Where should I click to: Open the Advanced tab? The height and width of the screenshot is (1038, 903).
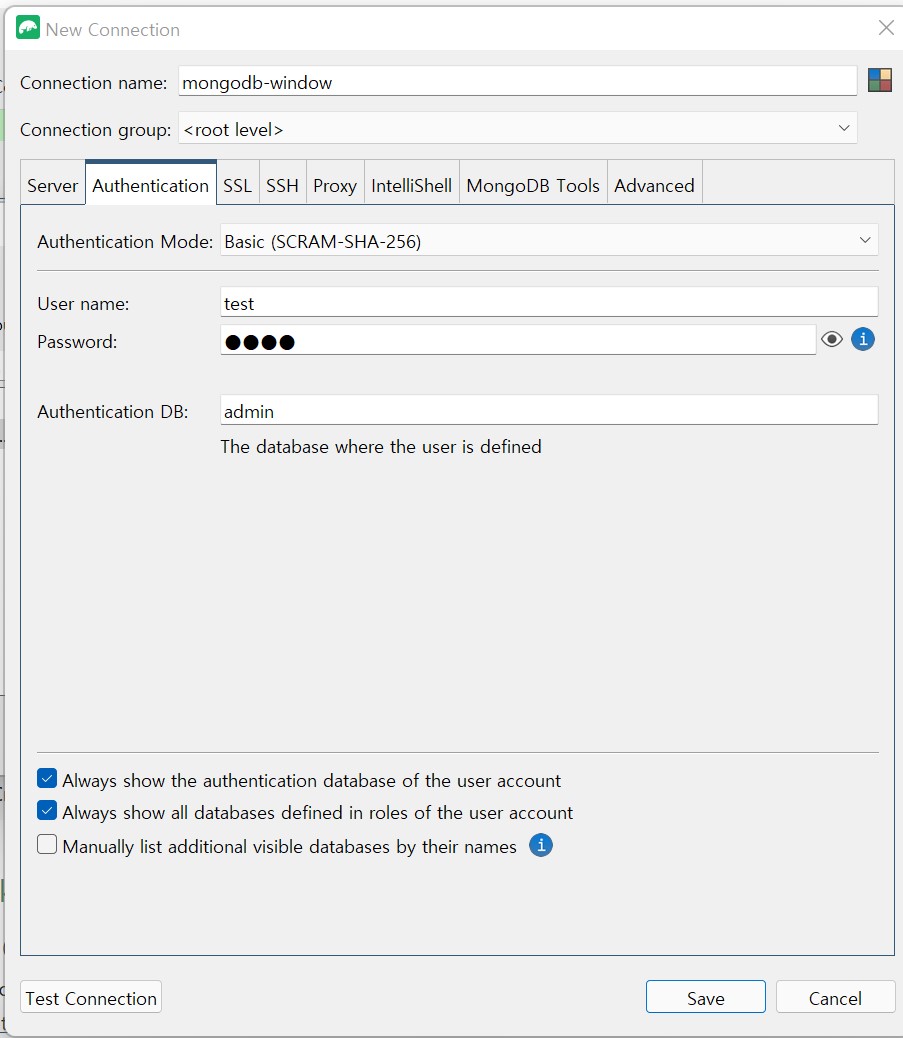[654, 185]
